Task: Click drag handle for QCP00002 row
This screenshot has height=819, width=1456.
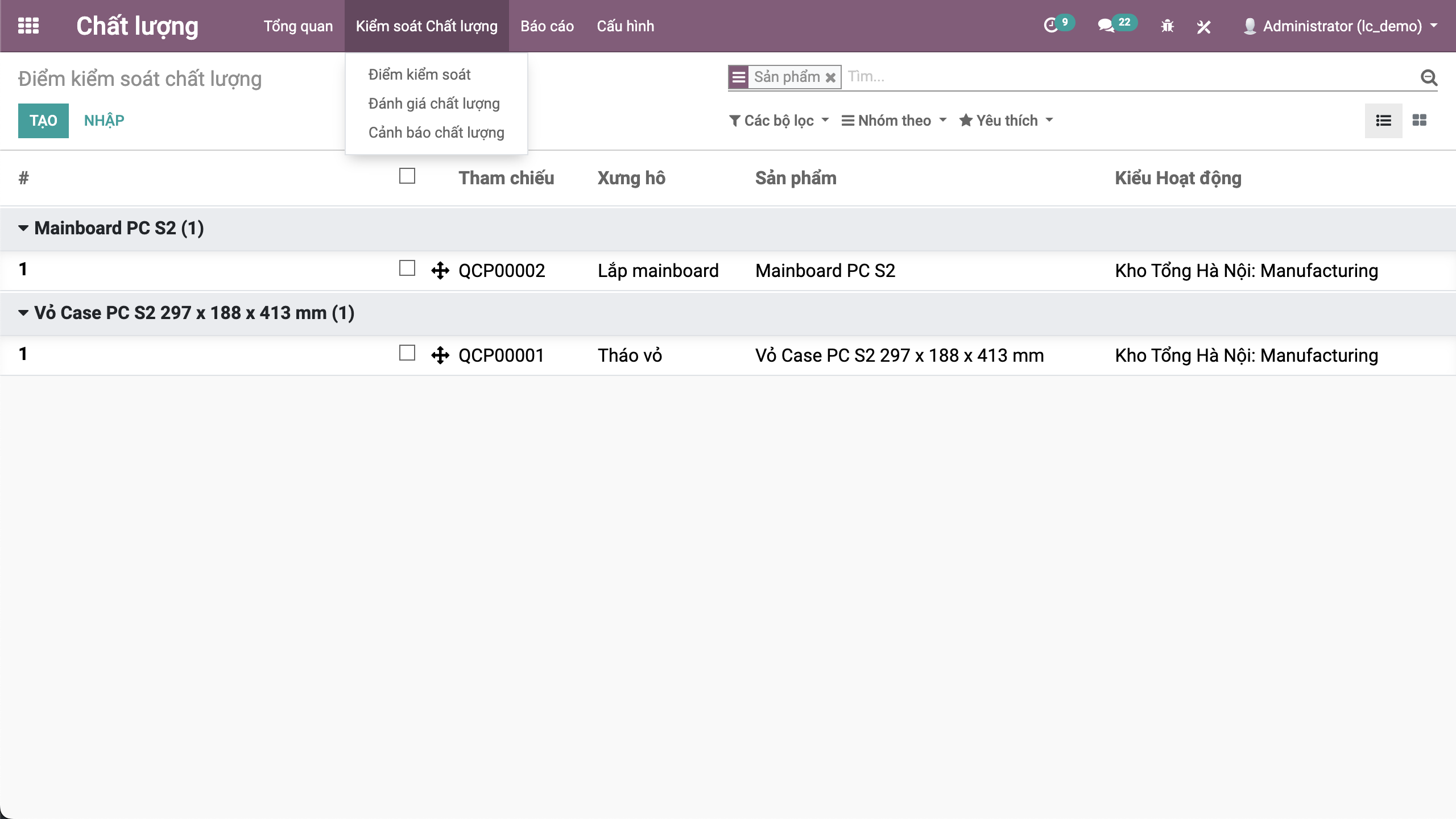Action: point(440,271)
